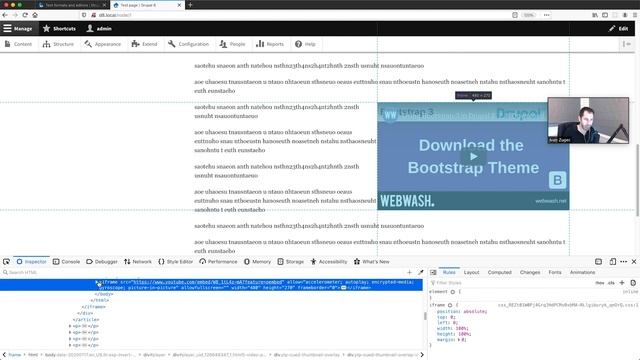
Task: Switch to the Rules sidebar tab
Action: (x=449, y=272)
